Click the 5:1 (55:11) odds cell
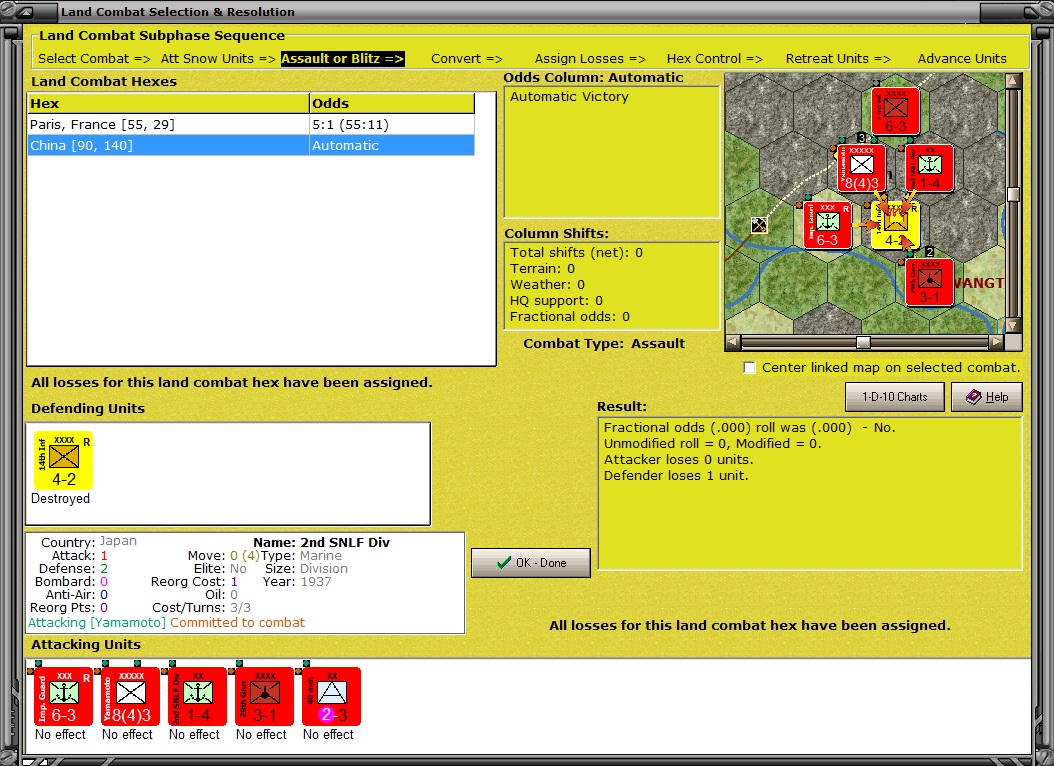Image resolution: width=1054 pixels, height=766 pixels. tap(392, 124)
